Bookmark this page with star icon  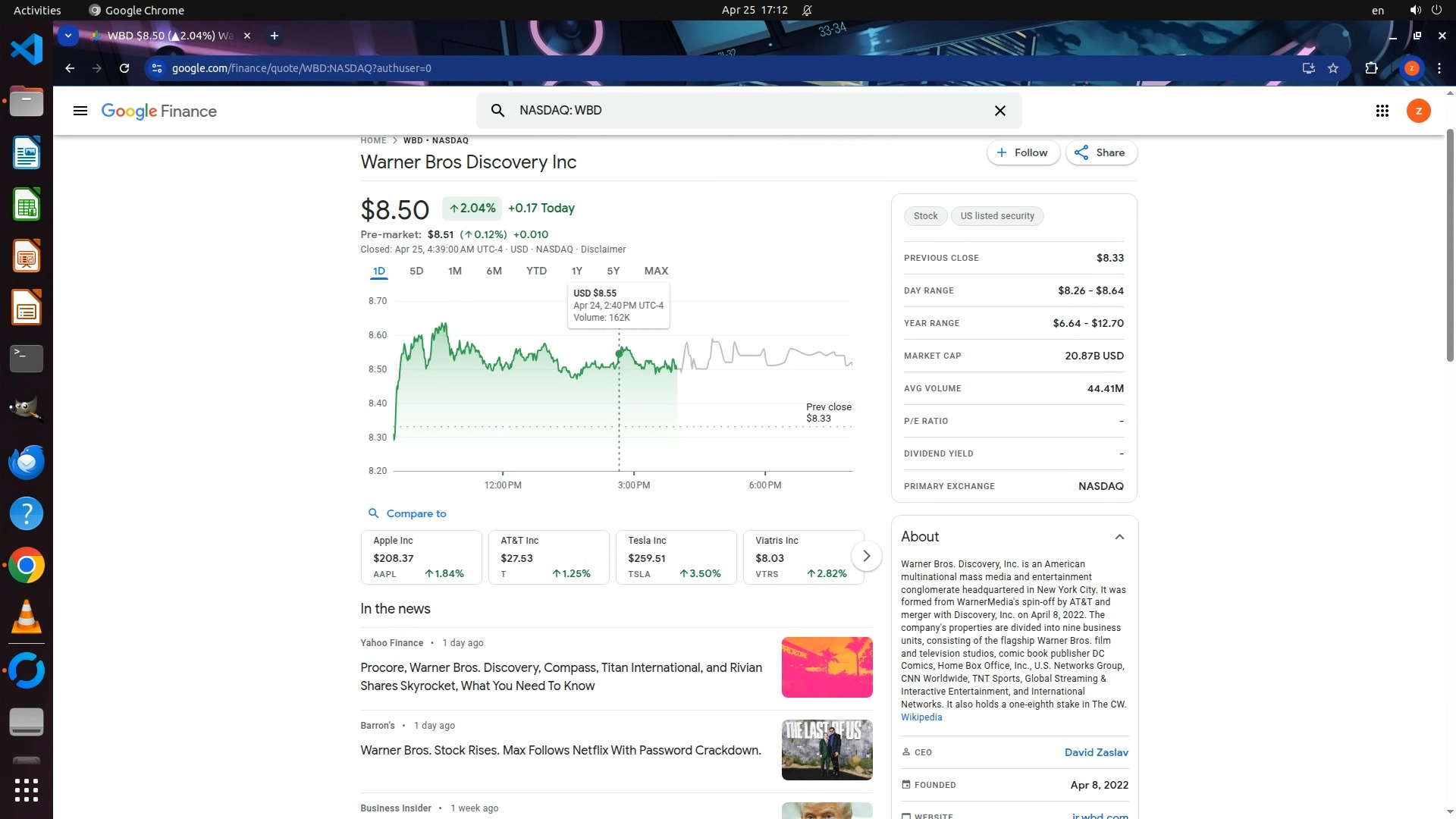tap(1333, 68)
